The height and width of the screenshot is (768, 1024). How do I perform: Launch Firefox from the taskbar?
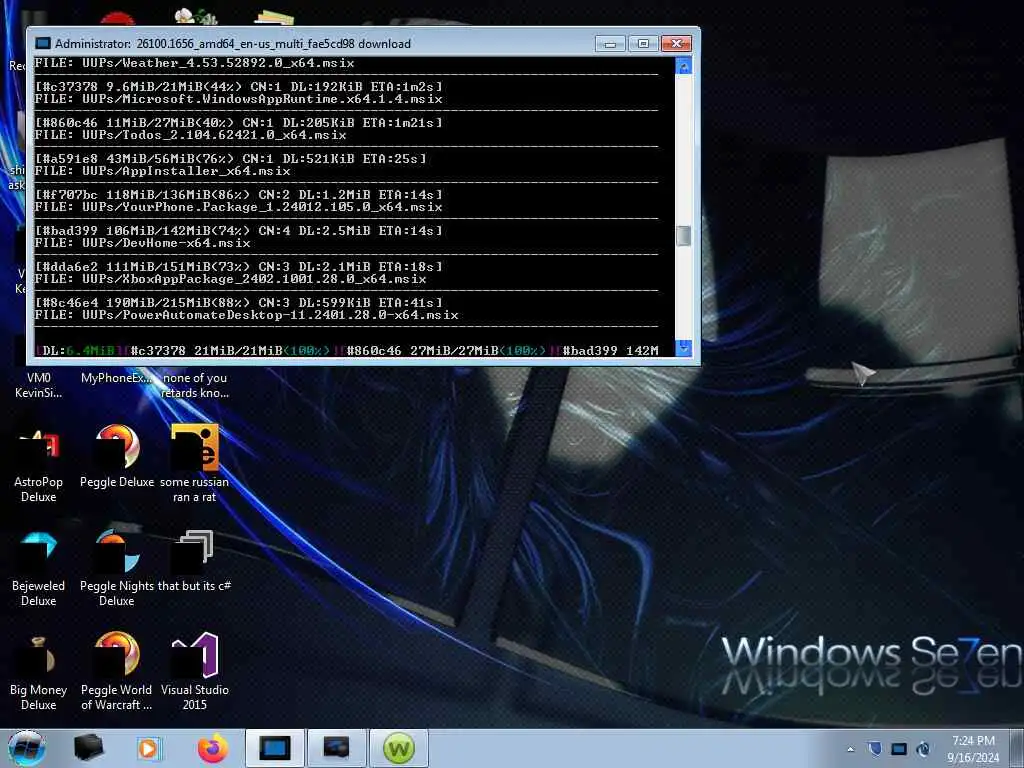pos(213,748)
